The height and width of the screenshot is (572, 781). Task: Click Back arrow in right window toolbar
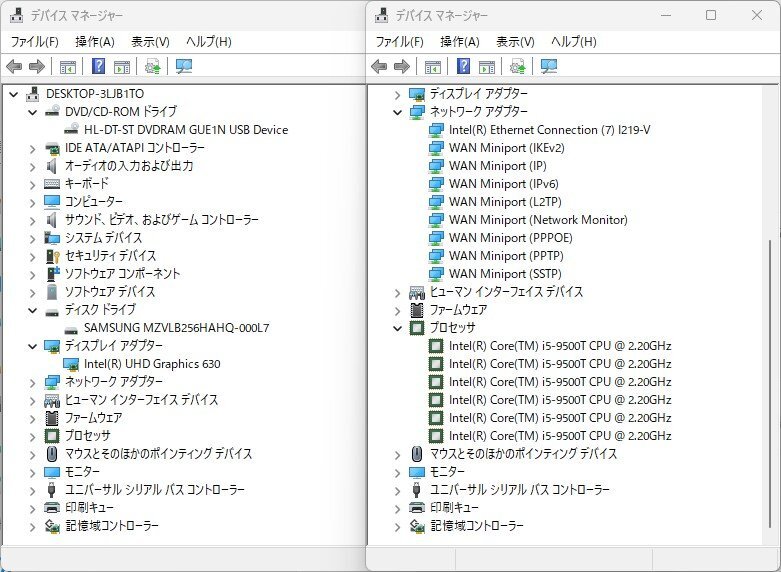[x=379, y=66]
